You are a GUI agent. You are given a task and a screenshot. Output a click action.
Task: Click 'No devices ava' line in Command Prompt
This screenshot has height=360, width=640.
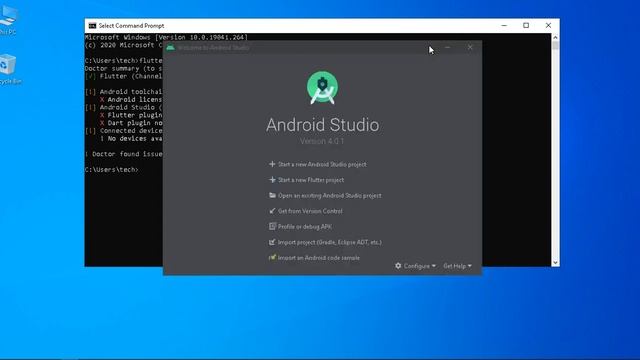coord(131,138)
